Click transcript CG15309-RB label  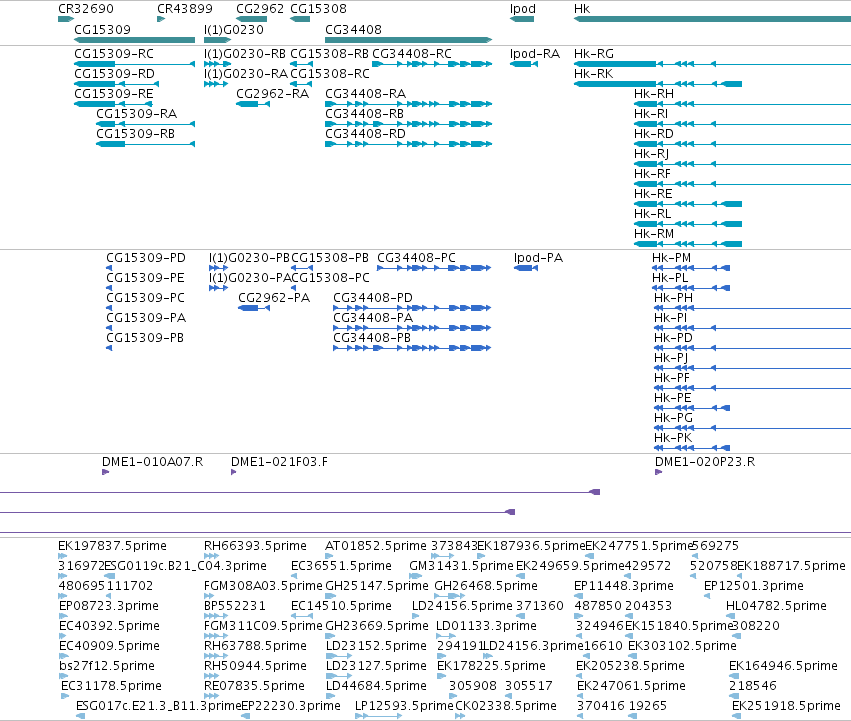click(136, 134)
